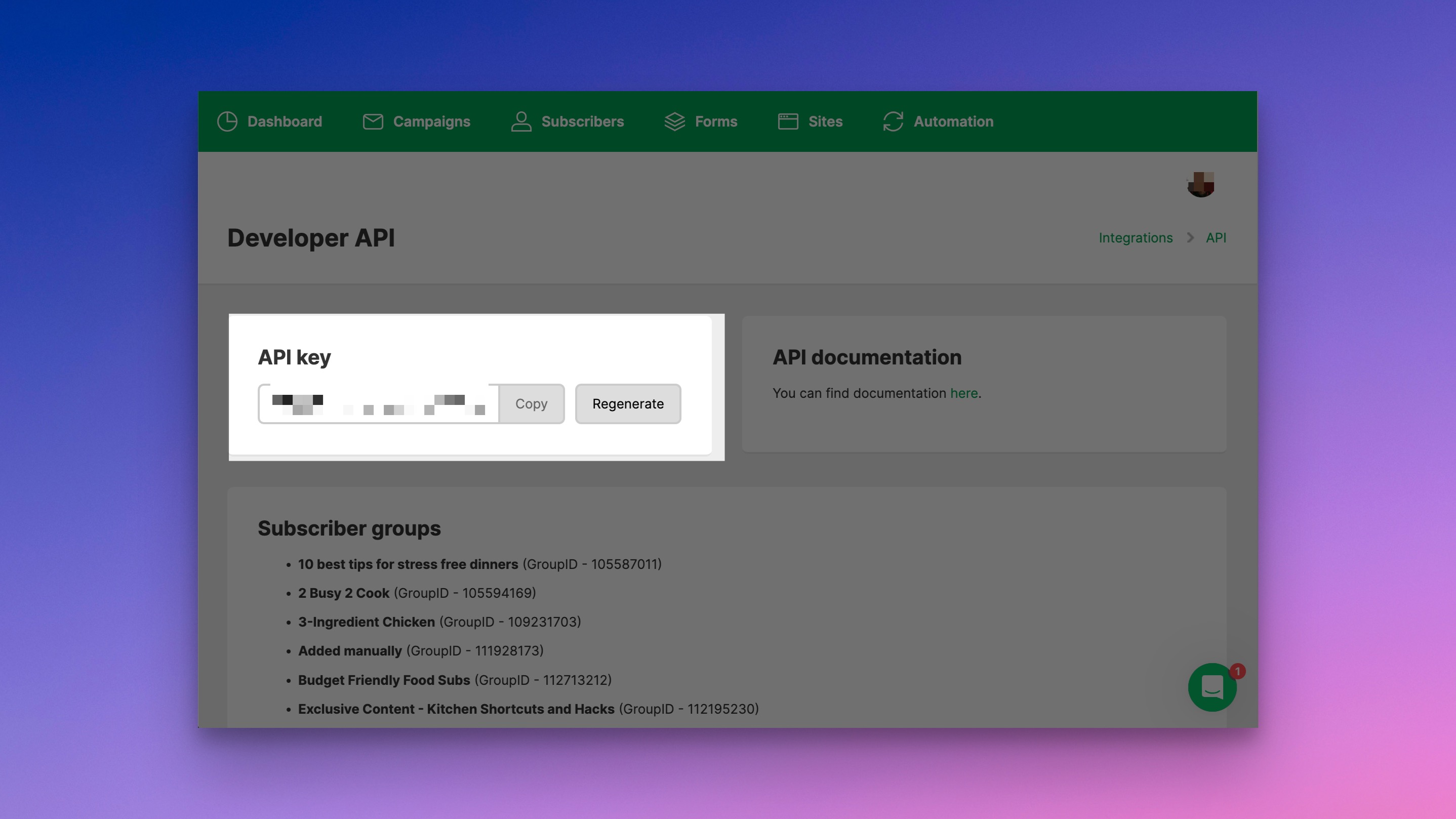Select the Forms nav label

[715, 121]
